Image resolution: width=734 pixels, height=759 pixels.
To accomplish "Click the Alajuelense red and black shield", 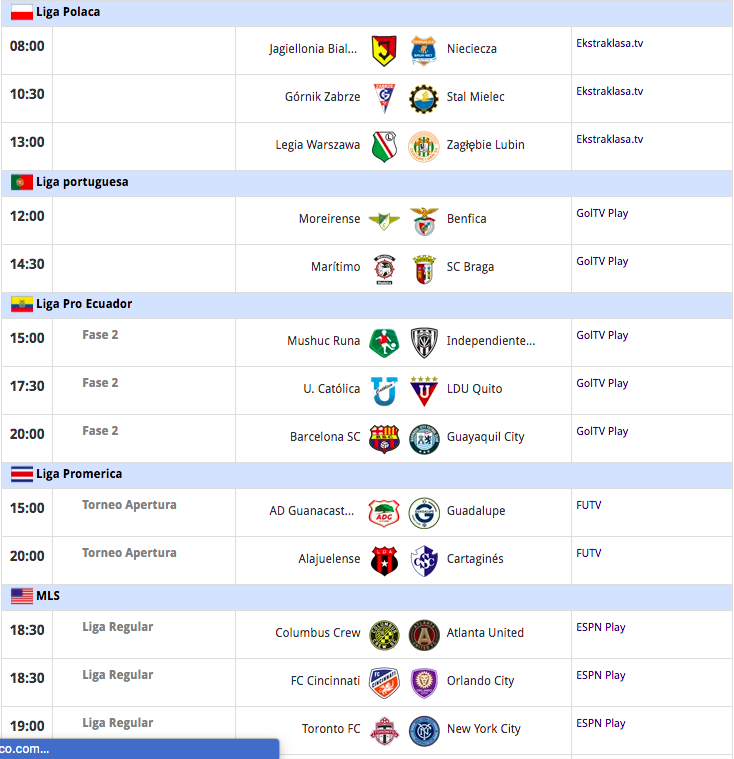I will (x=384, y=561).
